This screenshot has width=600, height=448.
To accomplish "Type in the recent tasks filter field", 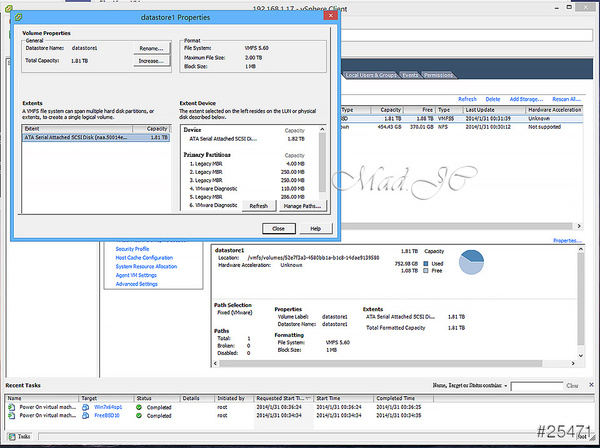I will pos(534,385).
